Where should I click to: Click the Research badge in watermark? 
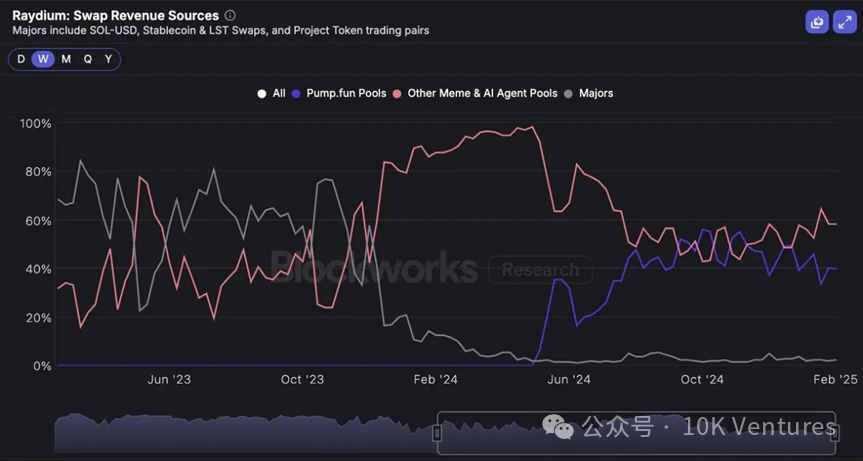pyautogui.click(x=540, y=270)
